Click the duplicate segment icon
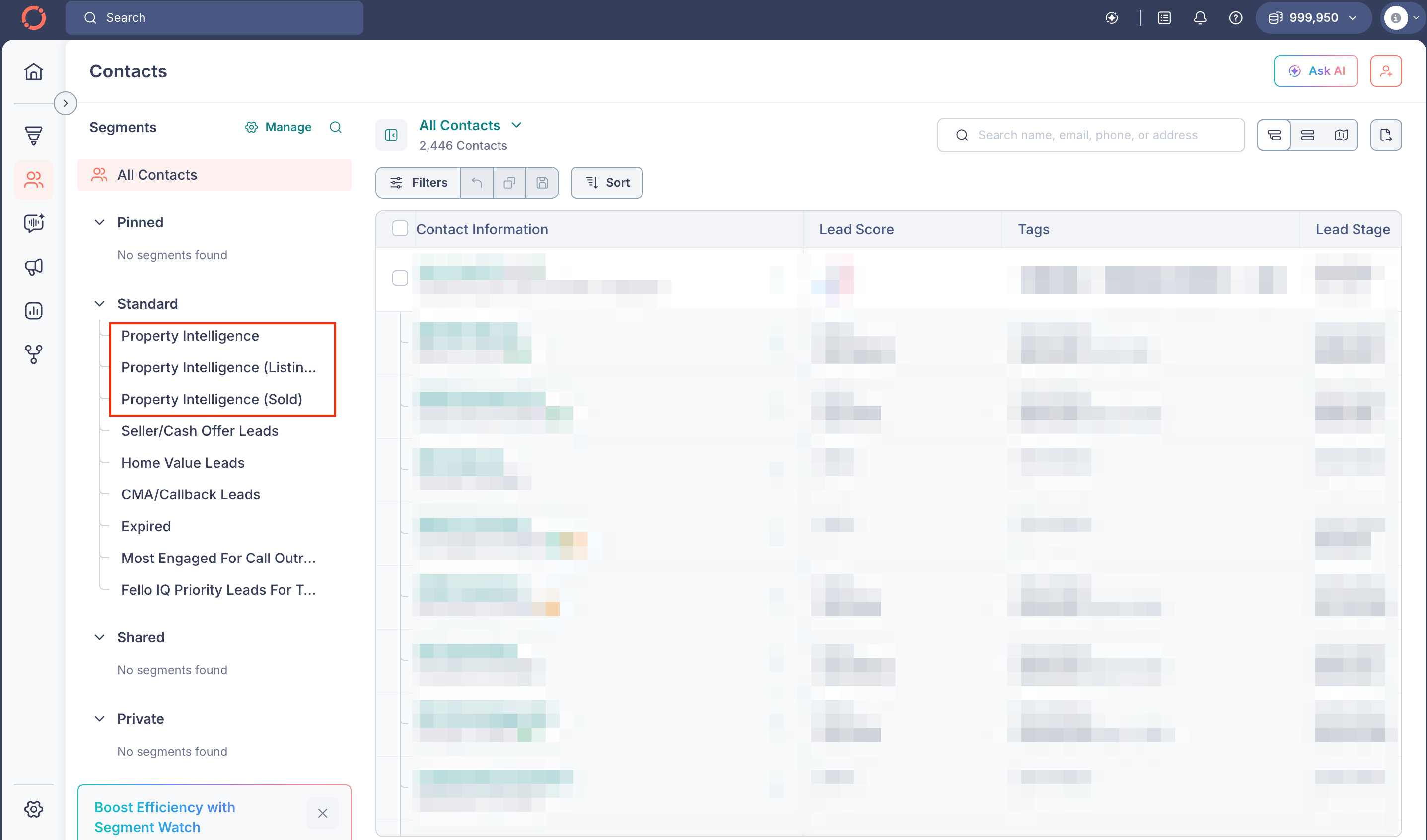The width and height of the screenshot is (1427, 840). point(509,183)
